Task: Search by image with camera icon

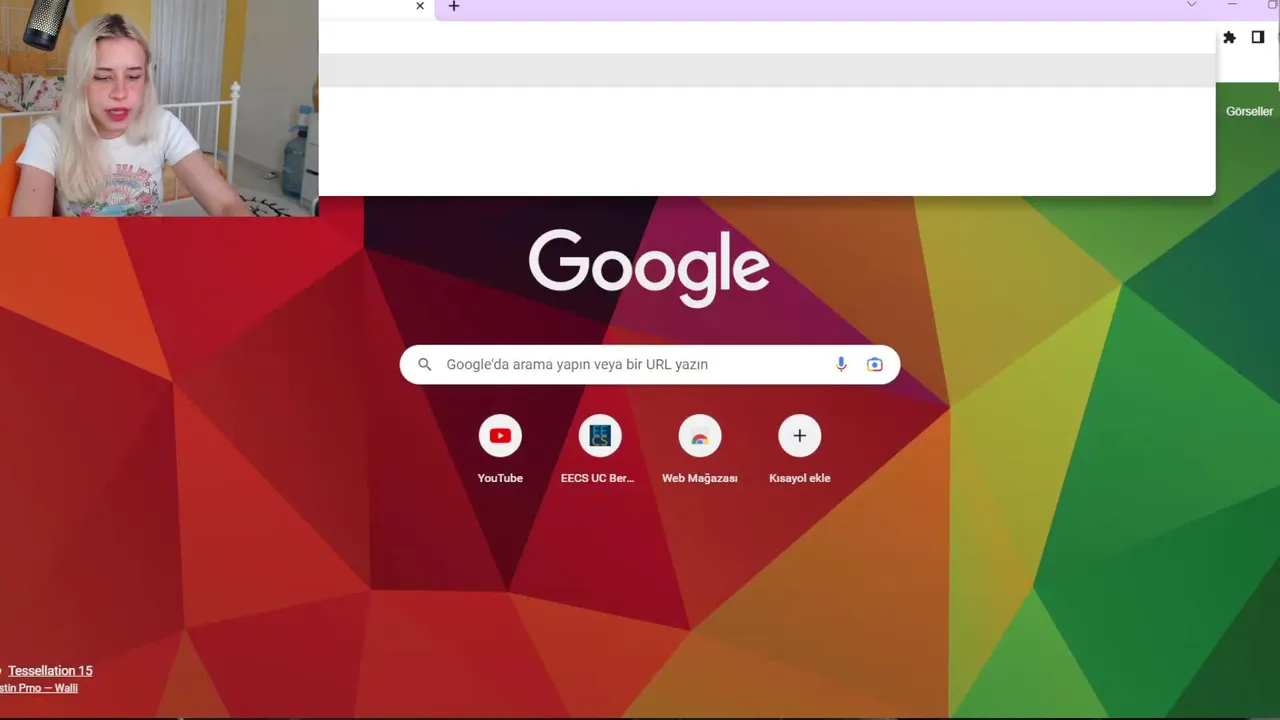Action: click(x=875, y=364)
